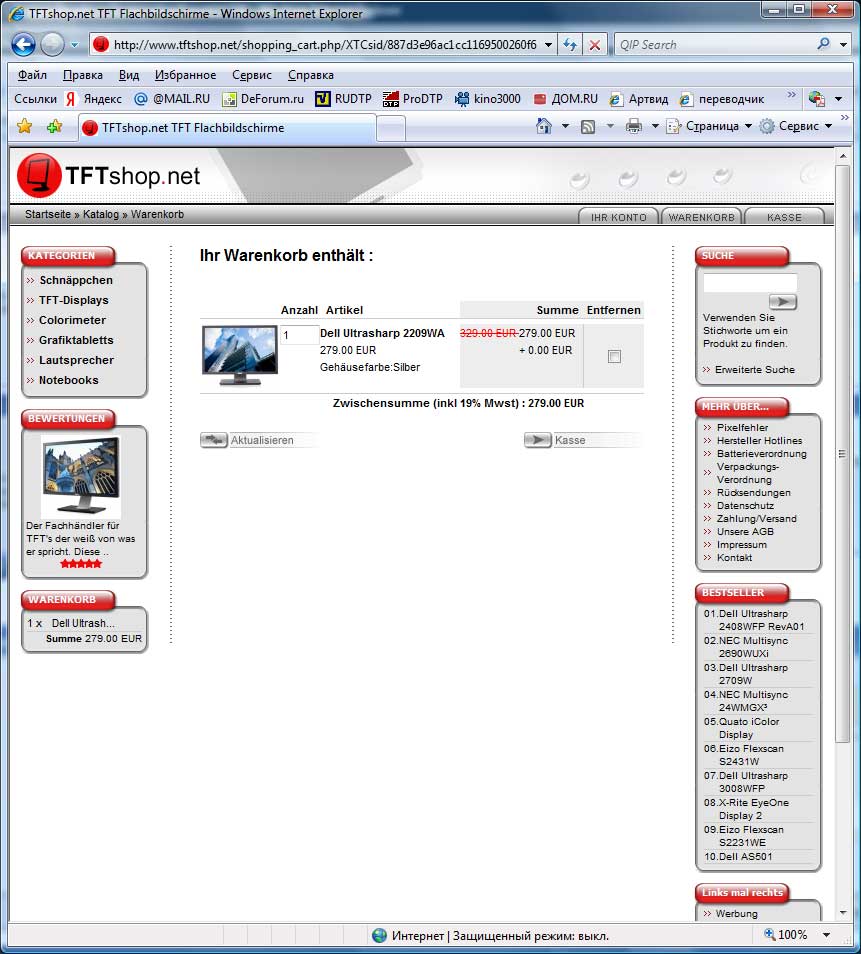Click the RSS feeds icon in the command bar
861x954 pixels.
tap(588, 127)
